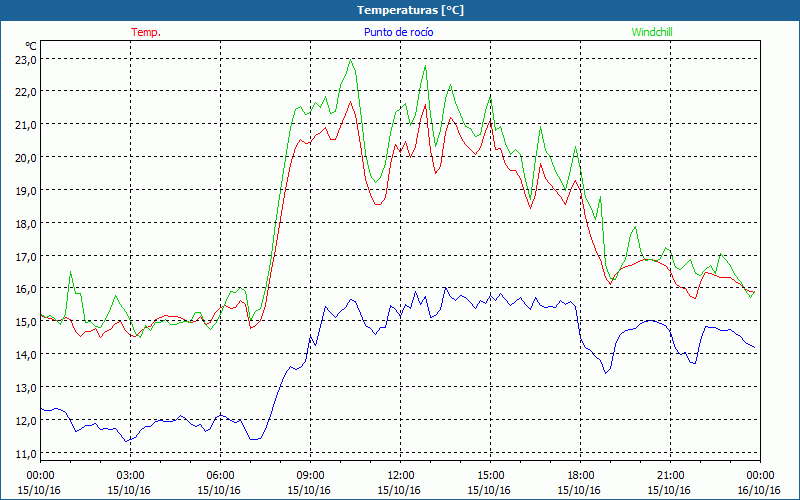This screenshot has width=800, height=500.
Task: Click the 16,0 value on y-axis
Action: coord(26,289)
